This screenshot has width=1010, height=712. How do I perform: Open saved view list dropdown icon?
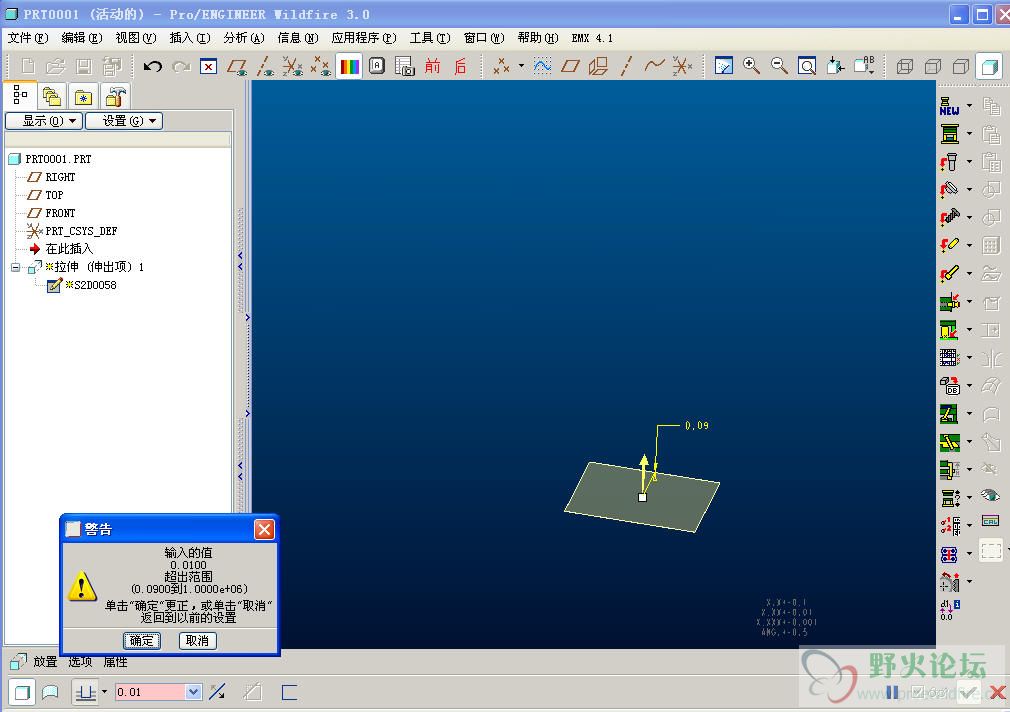862,66
